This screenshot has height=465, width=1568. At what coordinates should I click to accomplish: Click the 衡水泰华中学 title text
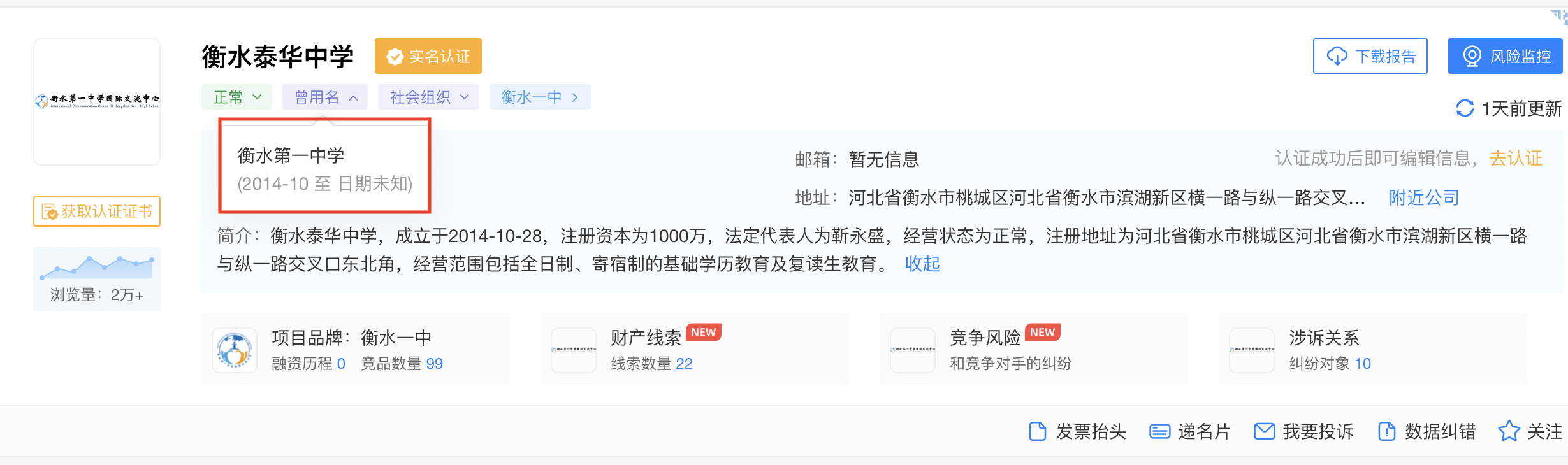278,56
